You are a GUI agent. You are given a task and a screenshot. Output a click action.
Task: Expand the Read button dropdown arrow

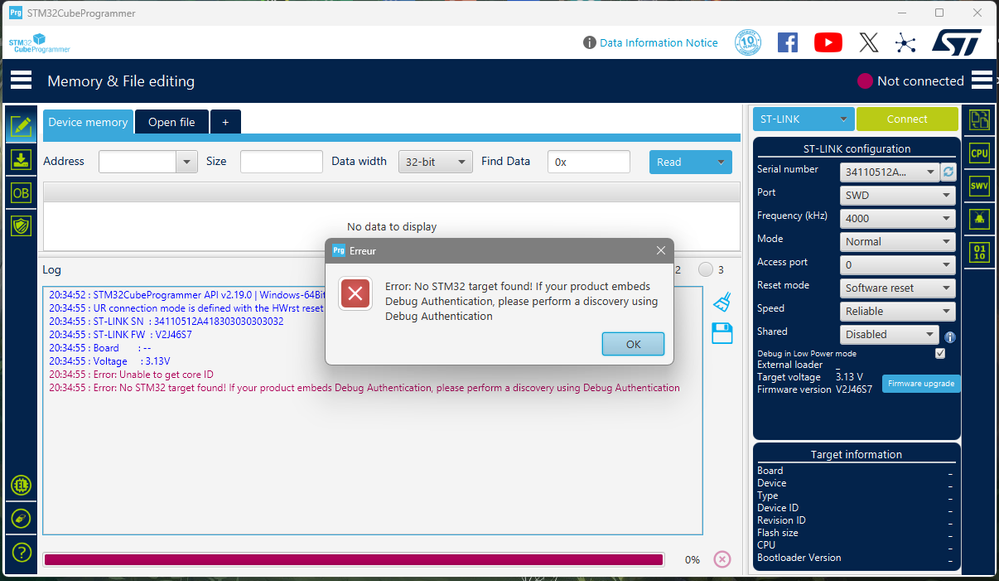721,162
